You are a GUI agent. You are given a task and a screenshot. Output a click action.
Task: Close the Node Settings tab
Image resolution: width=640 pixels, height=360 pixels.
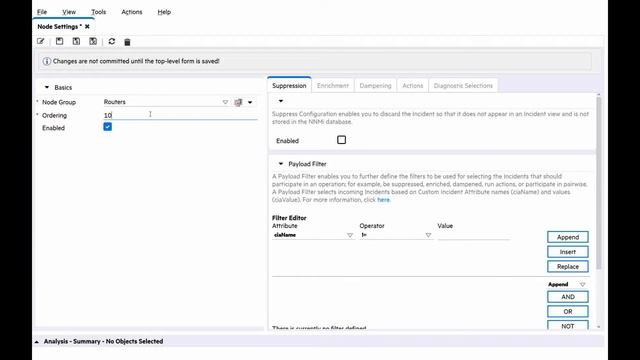click(x=87, y=27)
